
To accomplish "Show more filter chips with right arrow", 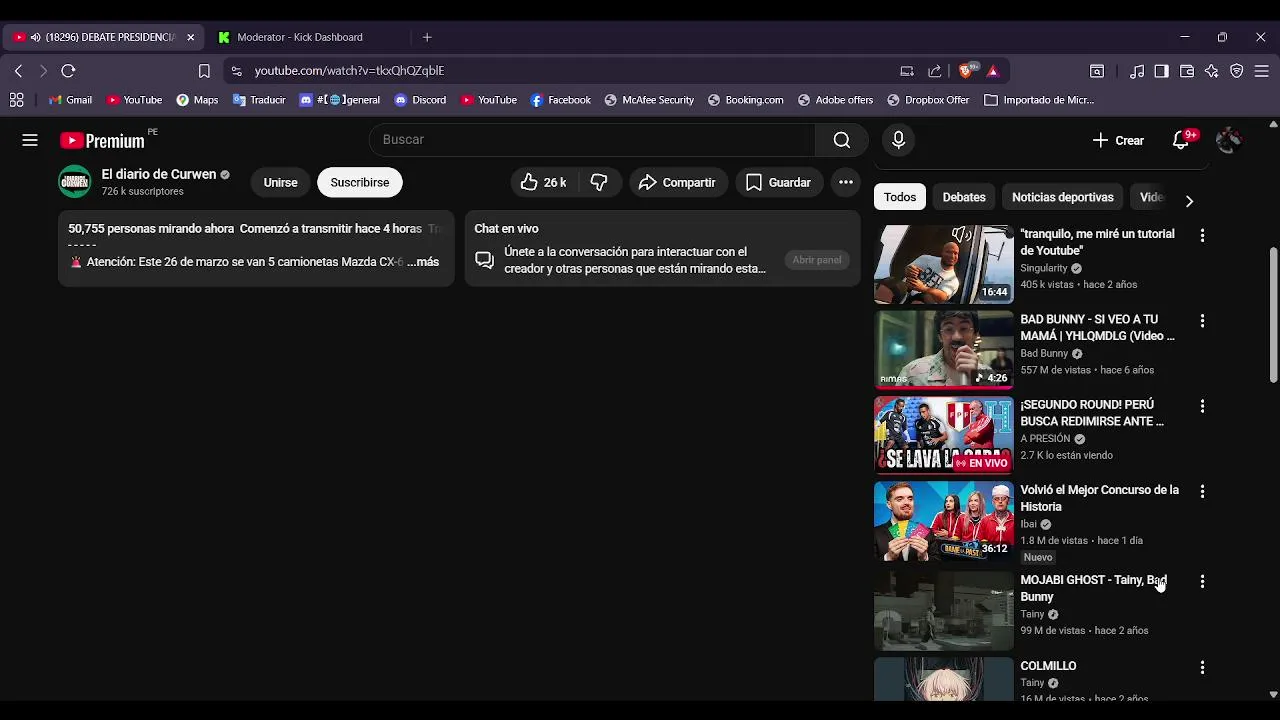I will coord(1189,201).
